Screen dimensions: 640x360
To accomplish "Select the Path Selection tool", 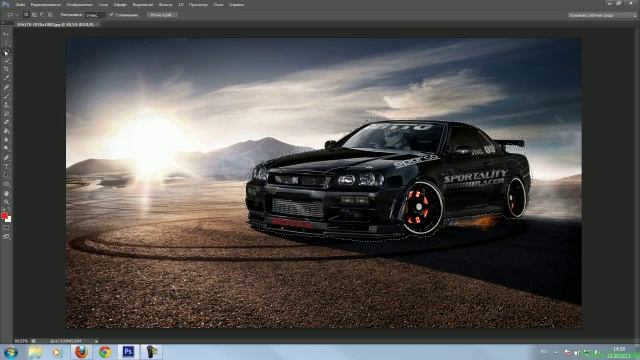I will [x=6, y=175].
